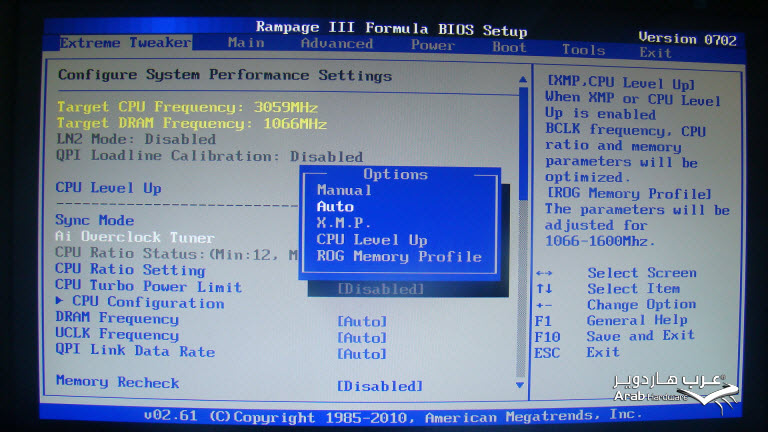Switch to the Main tab

tap(246, 43)
